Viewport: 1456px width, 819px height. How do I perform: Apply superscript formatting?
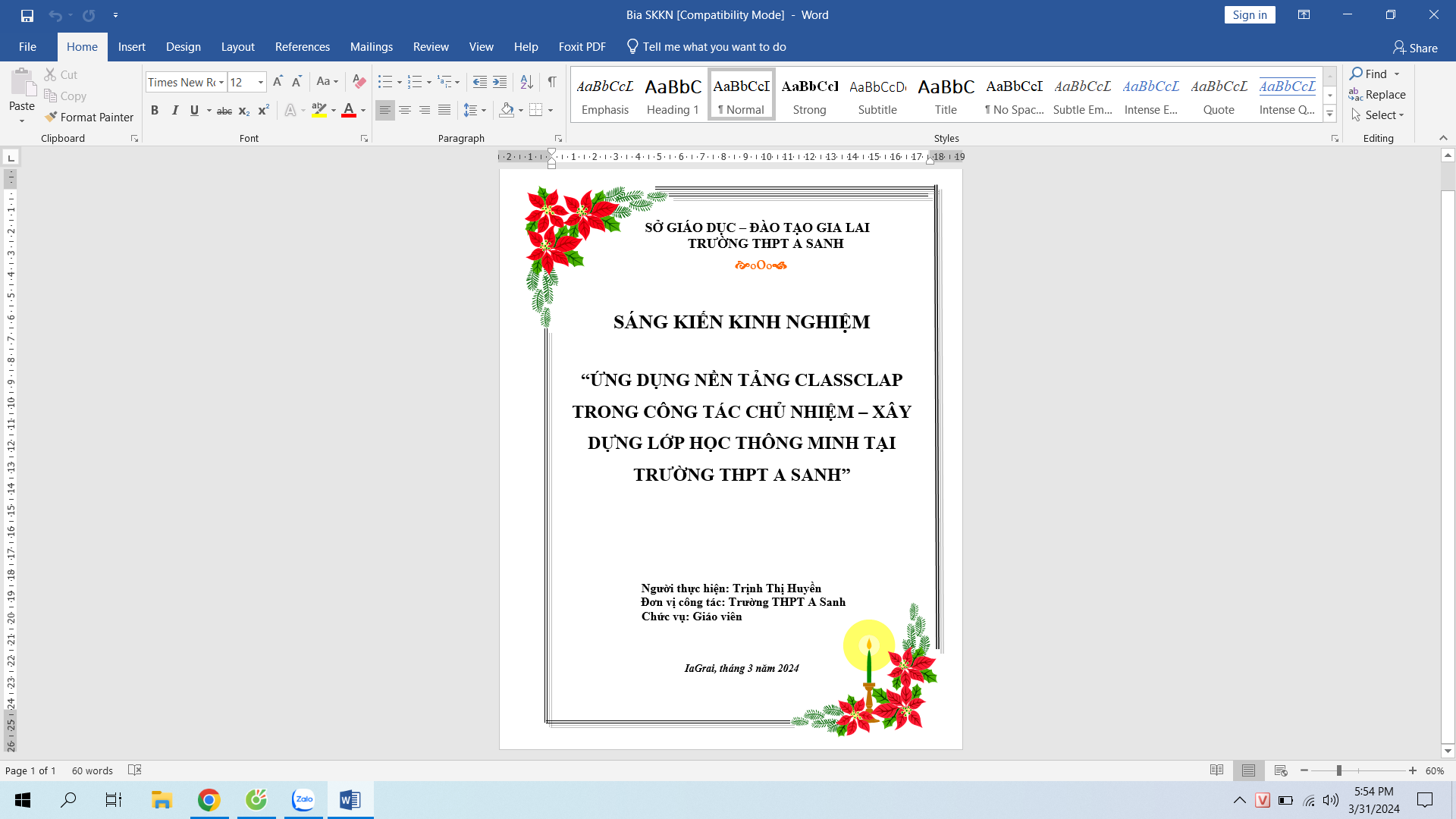[263, 111]
